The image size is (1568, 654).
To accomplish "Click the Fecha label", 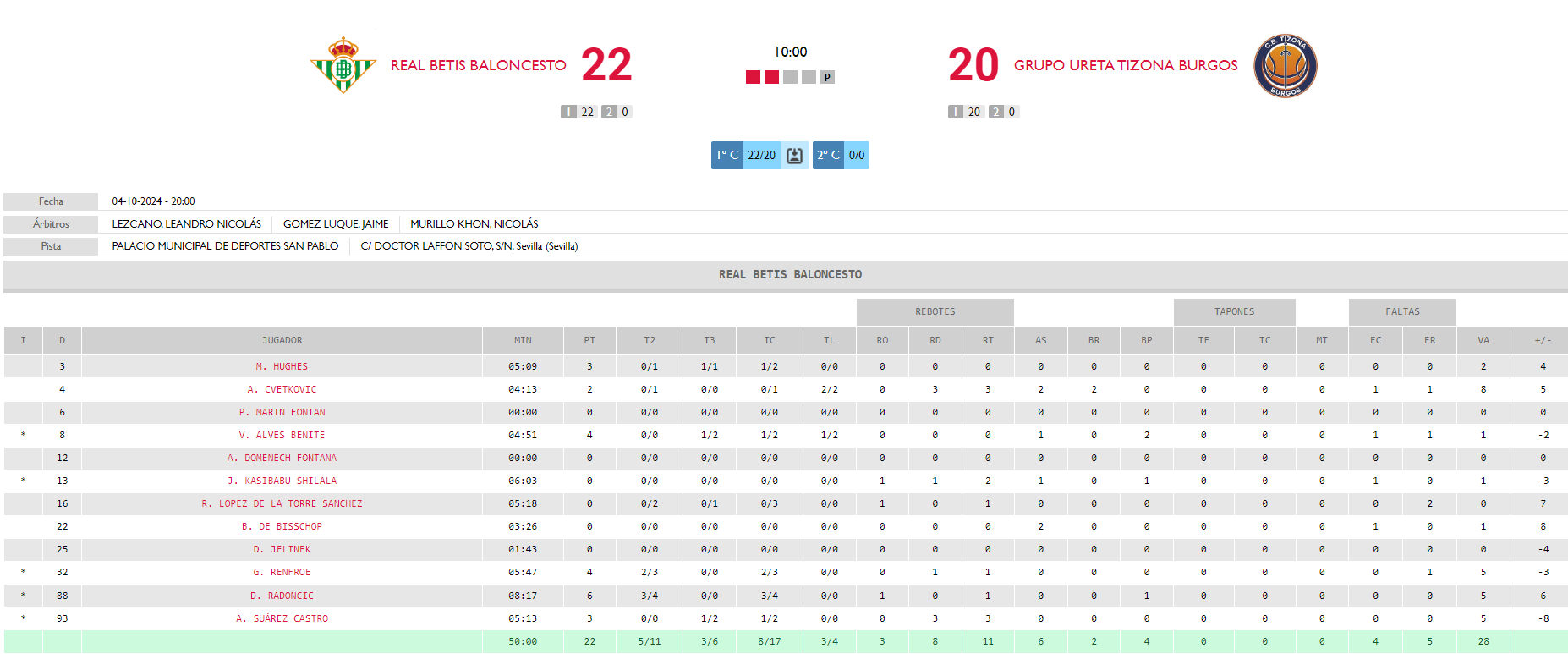I will click(51, 201).
